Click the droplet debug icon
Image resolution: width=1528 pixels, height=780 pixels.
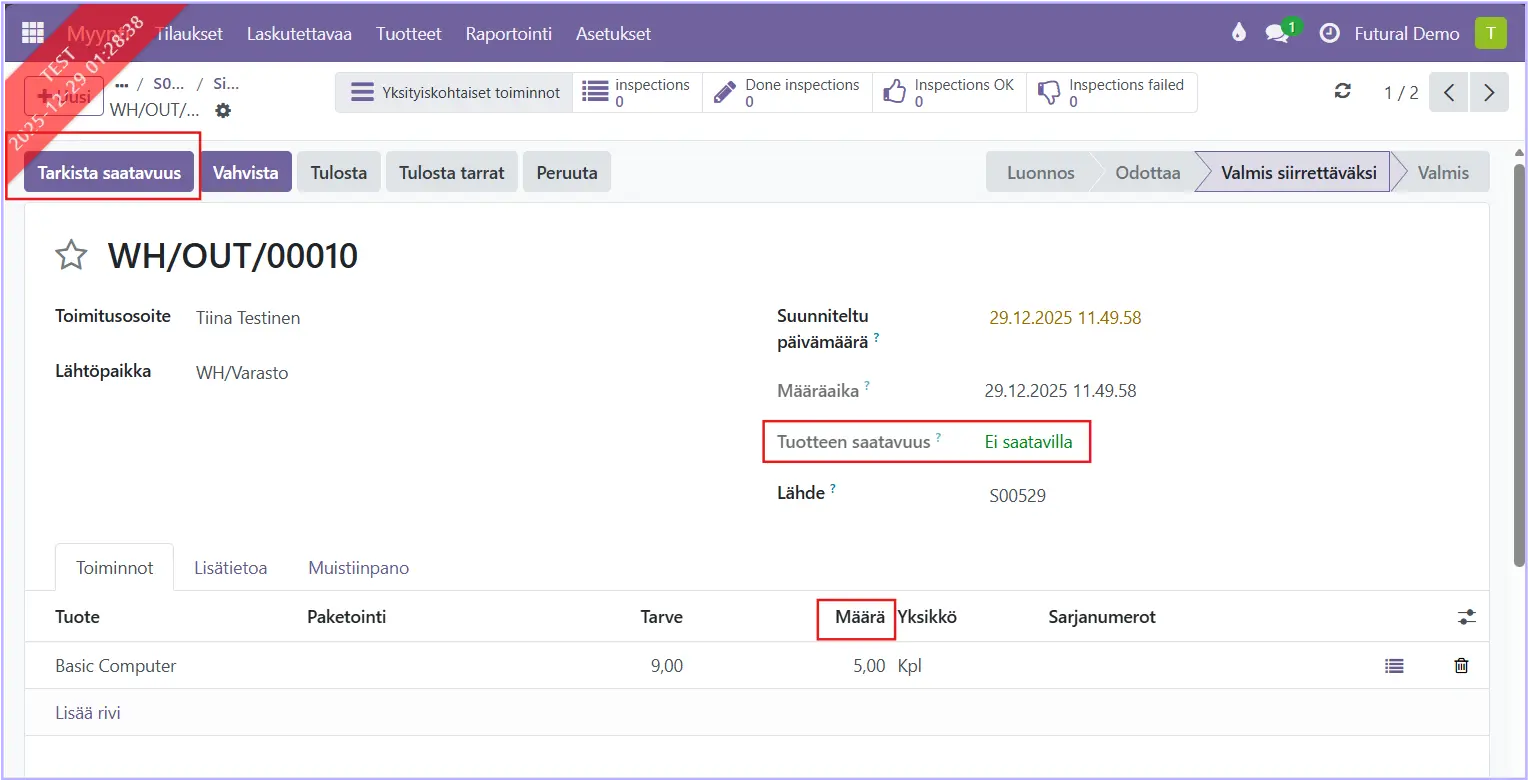click(x=1239, y=33)
